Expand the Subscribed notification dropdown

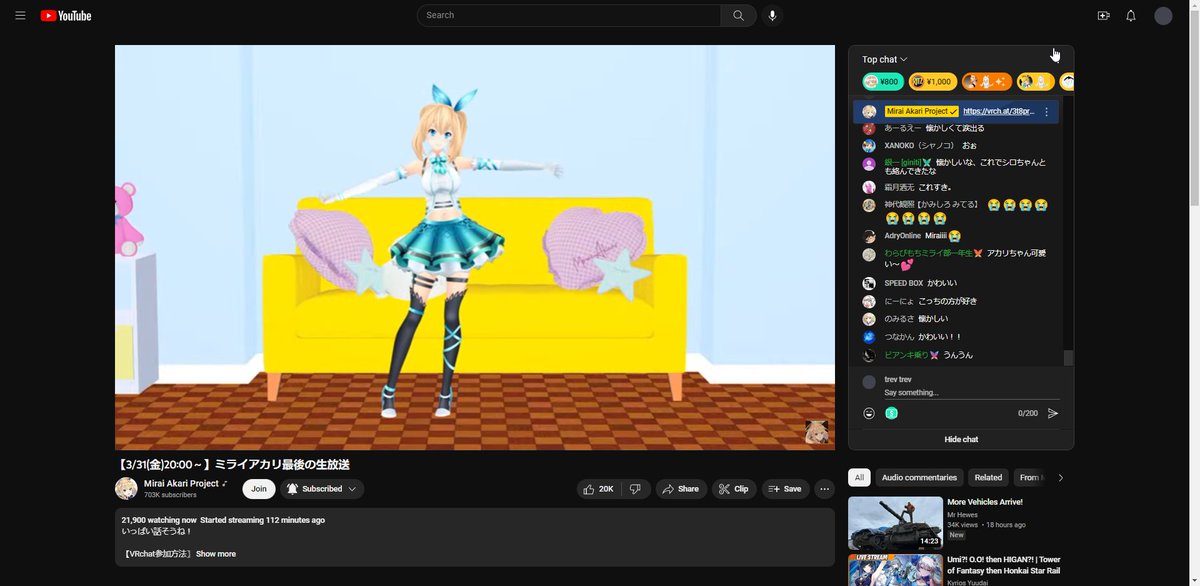pyautogui.click(x=321, y=489)
